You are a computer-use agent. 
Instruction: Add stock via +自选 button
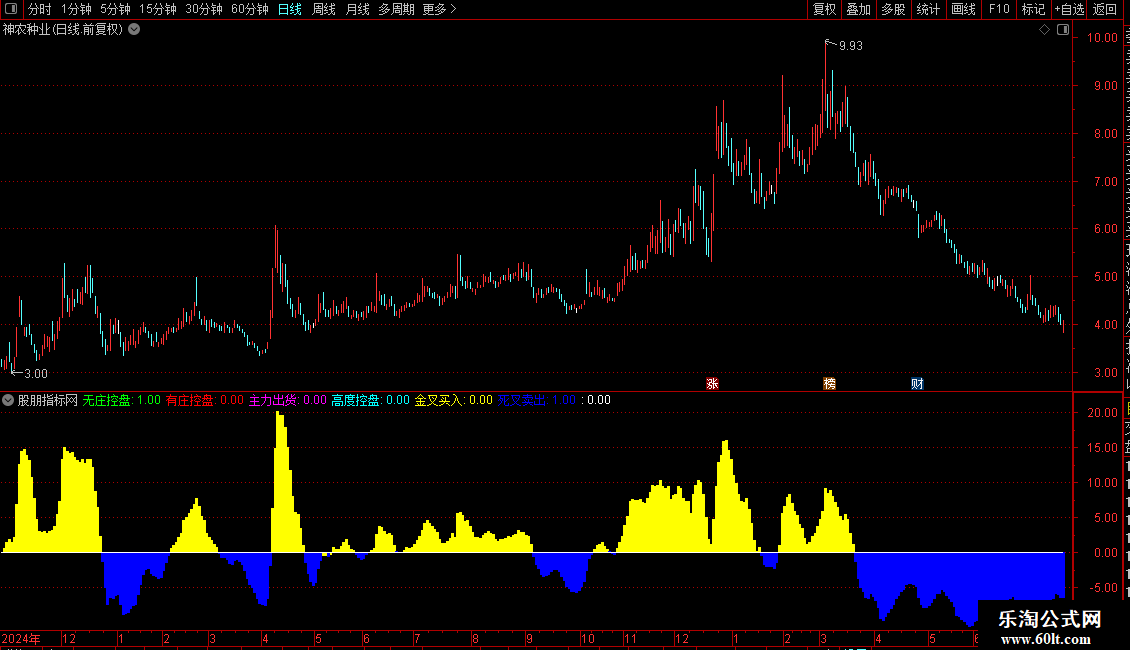(1069, 9)
